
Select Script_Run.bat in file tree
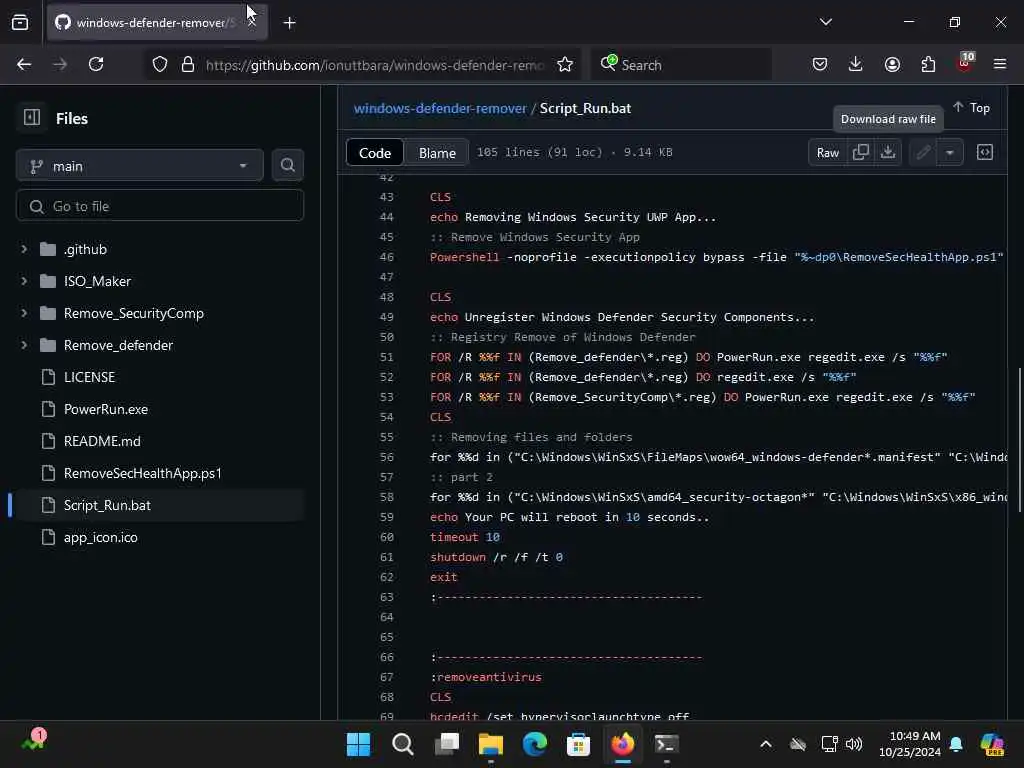pos(107,505)
